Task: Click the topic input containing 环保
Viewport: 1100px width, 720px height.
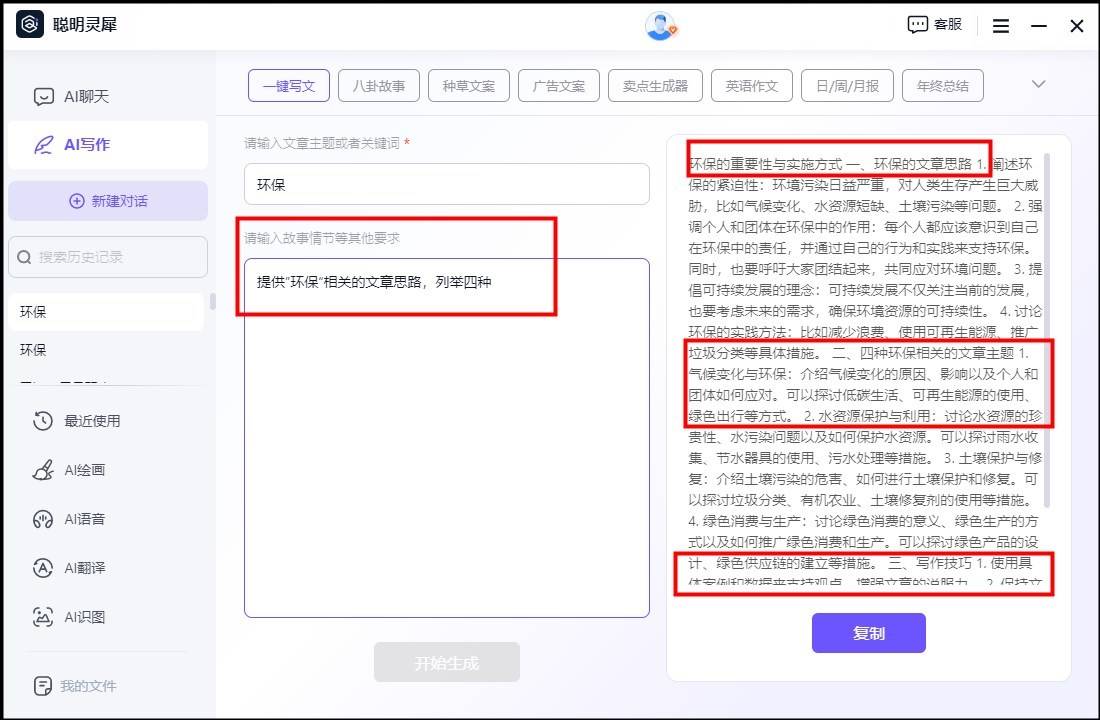Action: 446,185
